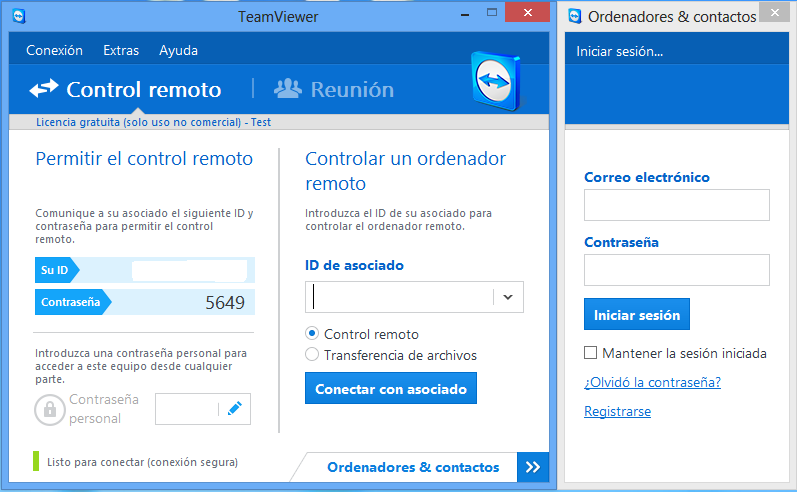Expand the ID de asociado dropdown arrow
797x492 pixels.
pos(507,297)
